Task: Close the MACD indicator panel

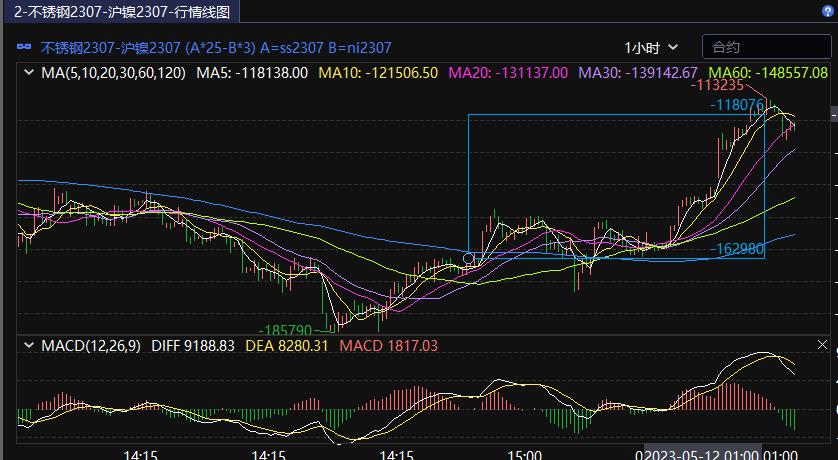Action: coord(822,345)
